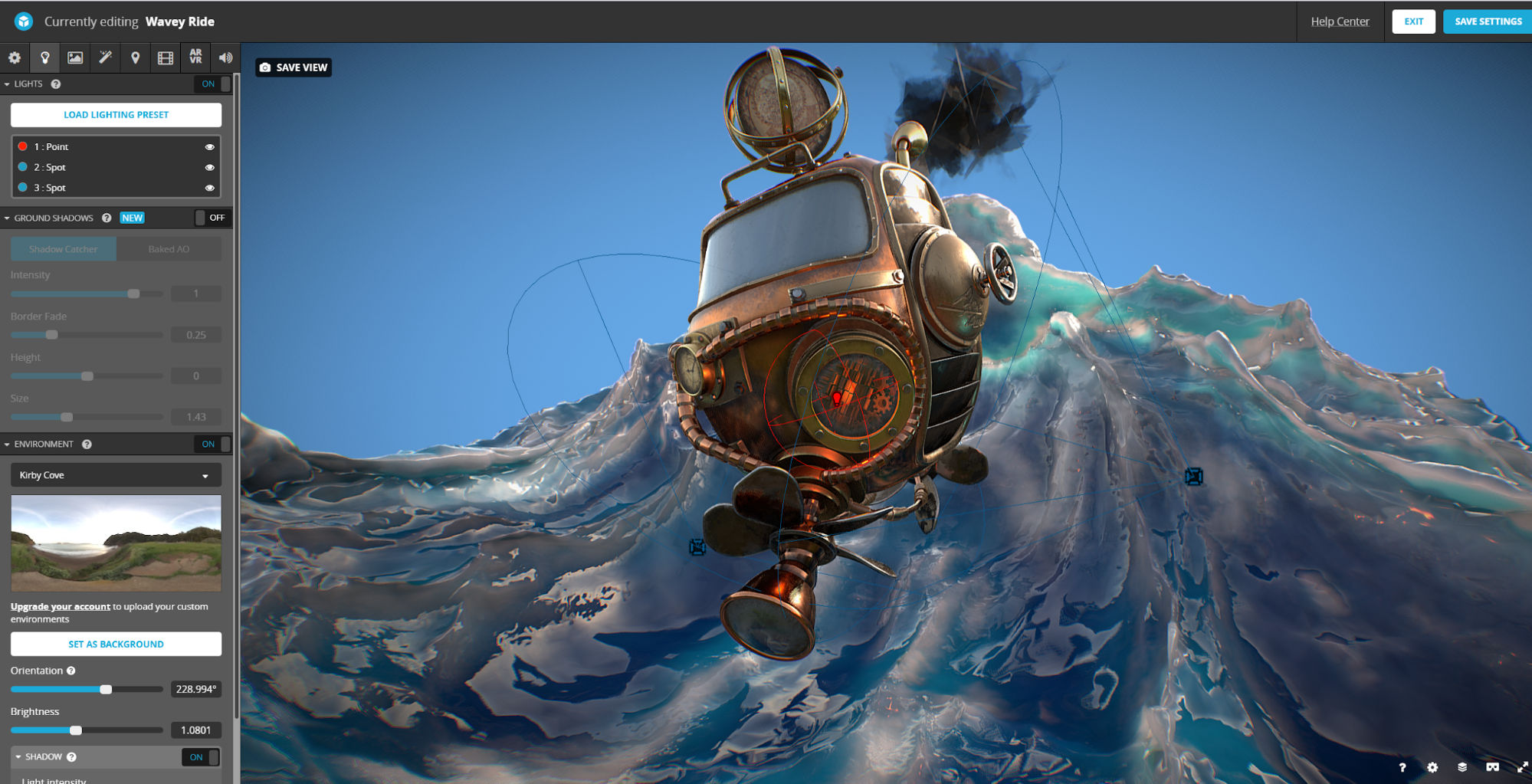Open the Animation film strip tab
The height and width of the screenshot is (784, 1532).
coord(166,57)
